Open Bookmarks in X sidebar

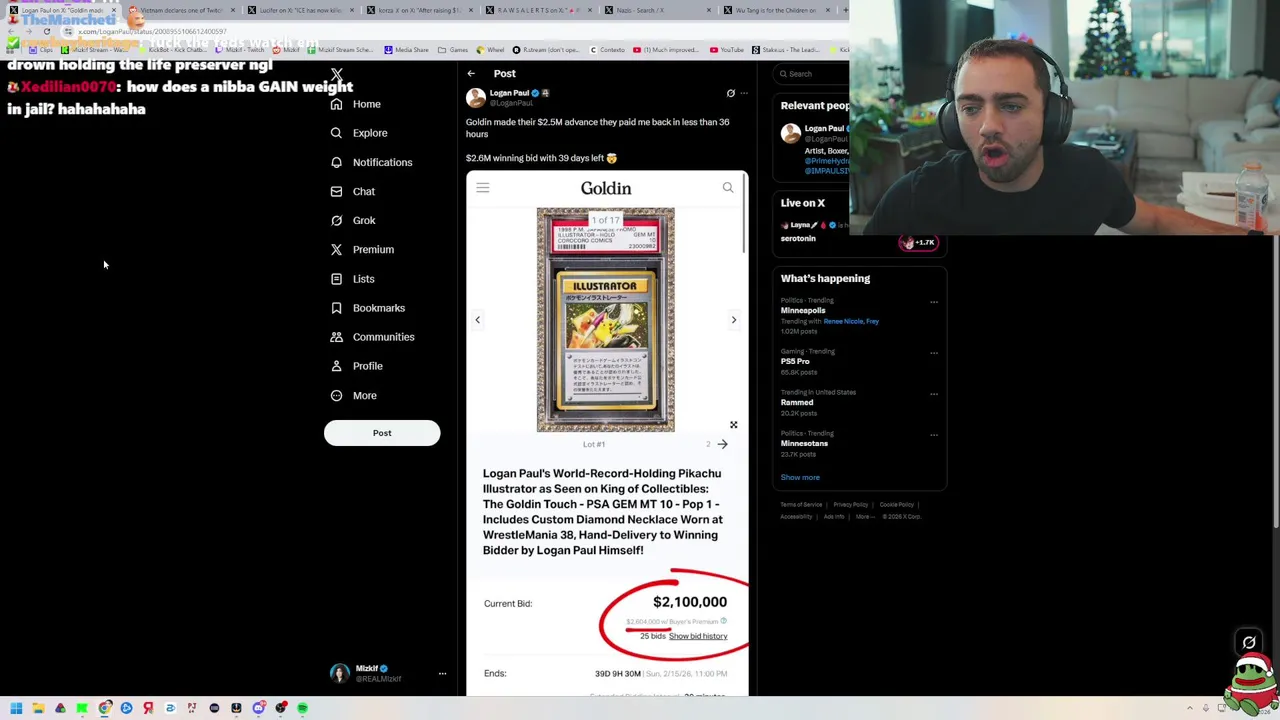[367, 308]
